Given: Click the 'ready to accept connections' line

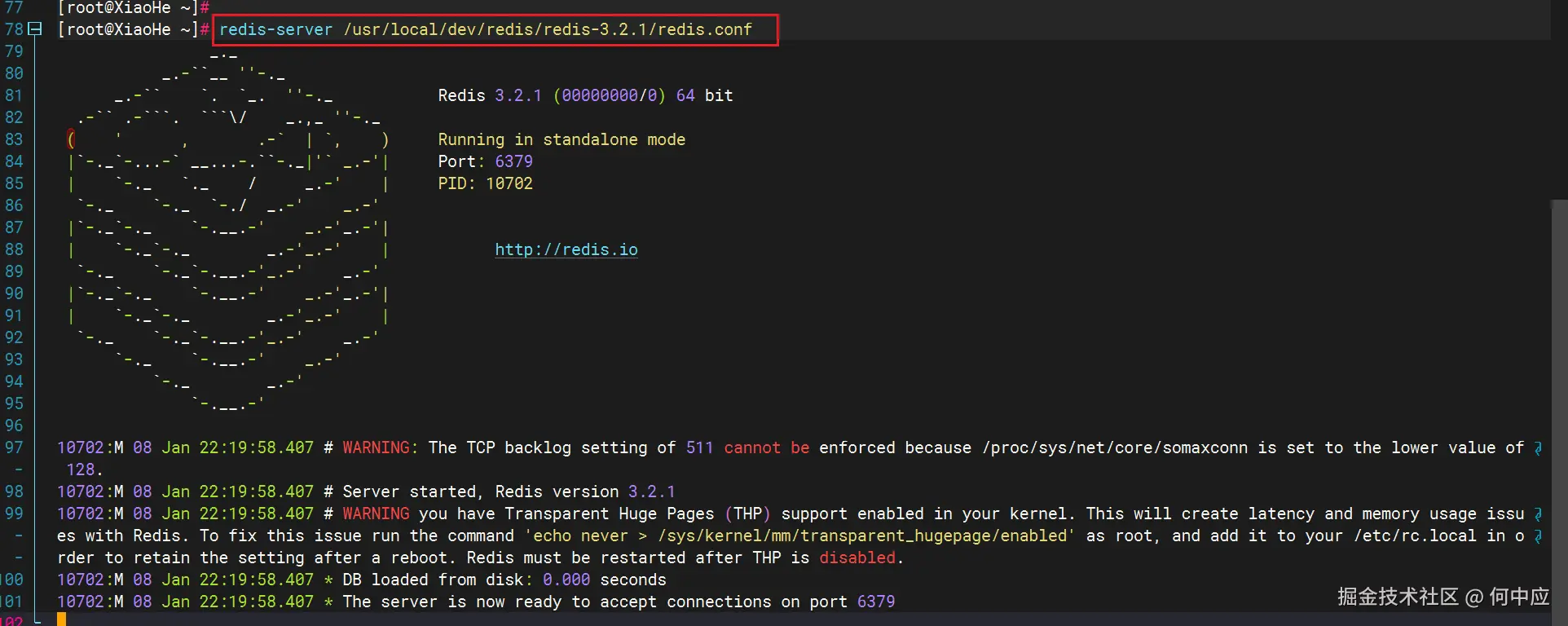Looking at the screenshot, I should tap(476, 602).
